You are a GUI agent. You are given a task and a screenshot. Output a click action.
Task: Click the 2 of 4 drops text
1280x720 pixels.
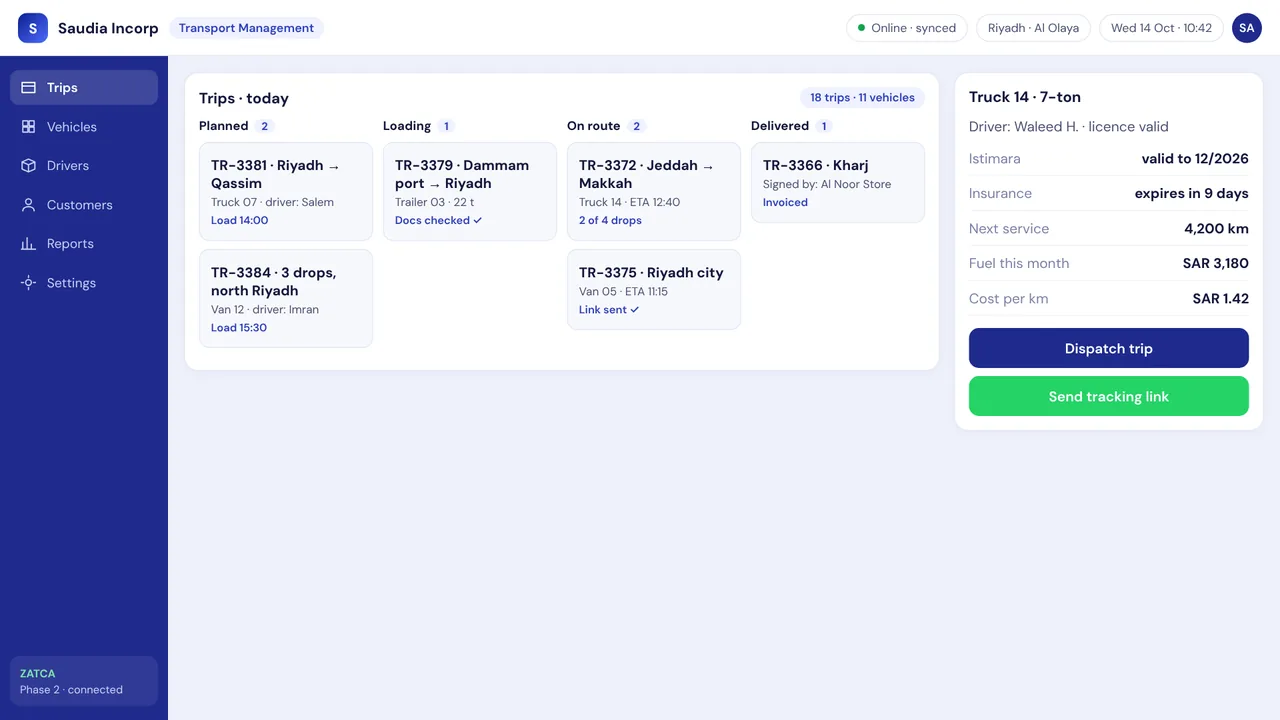pyautogui.click(x=610, y=220)
